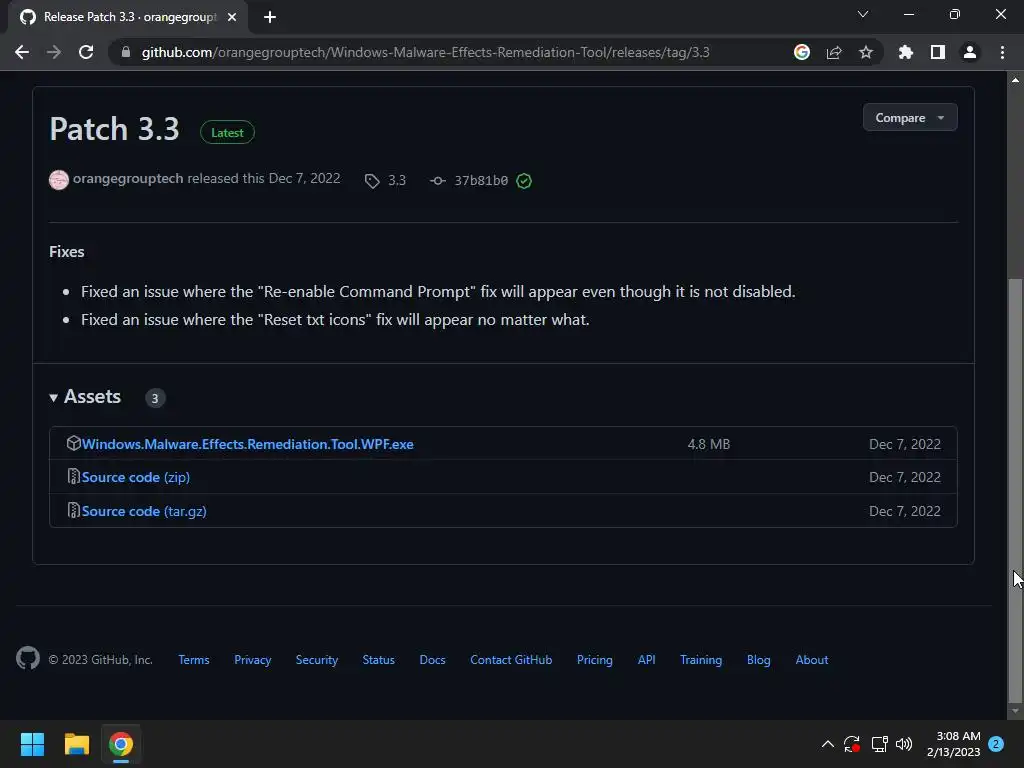Screen dimensions: 1024x768
Task: Open File Explorer from taskbar
Action: pos(76,744)
